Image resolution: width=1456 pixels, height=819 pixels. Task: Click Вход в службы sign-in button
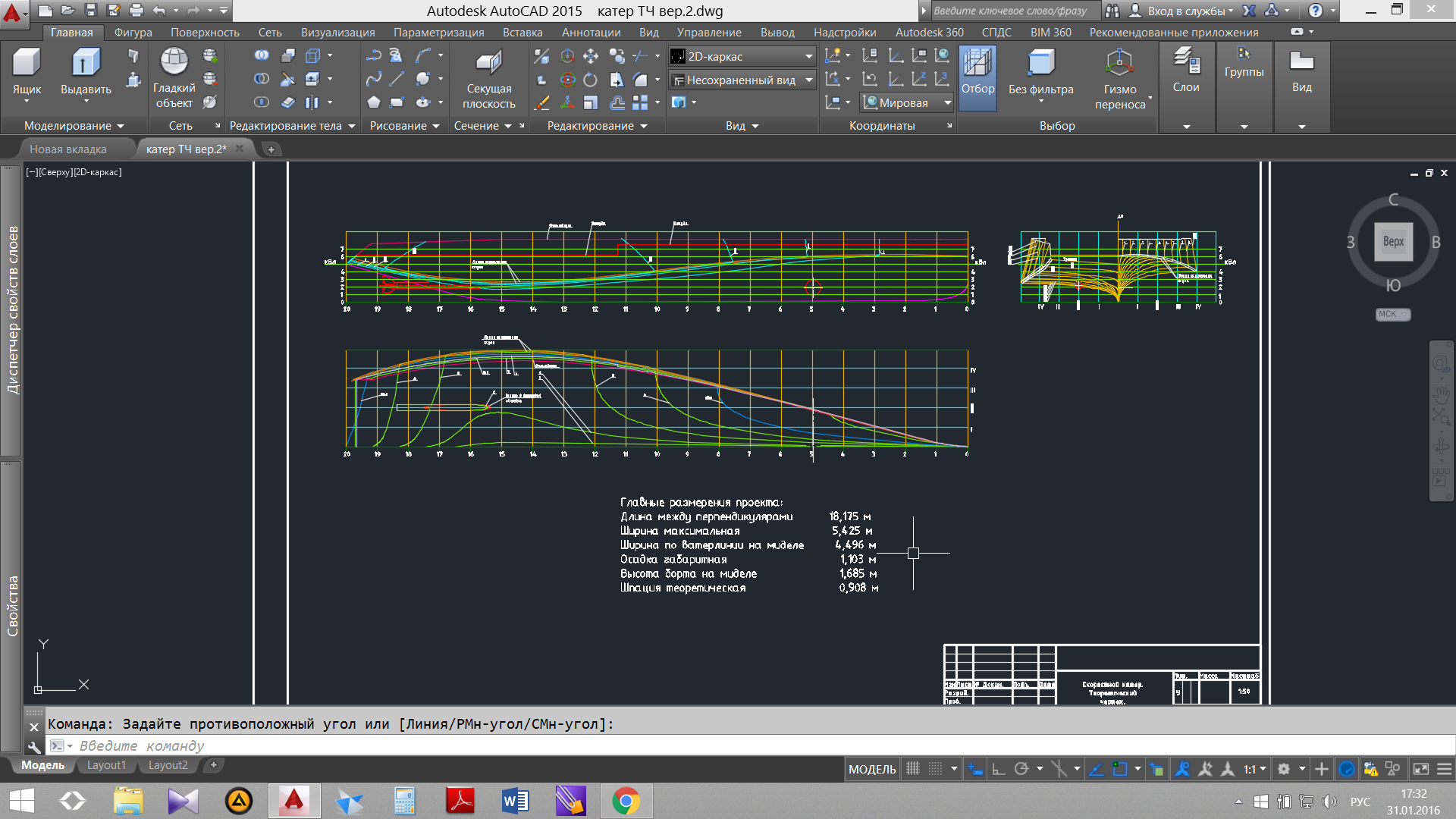pos(1181,11)
